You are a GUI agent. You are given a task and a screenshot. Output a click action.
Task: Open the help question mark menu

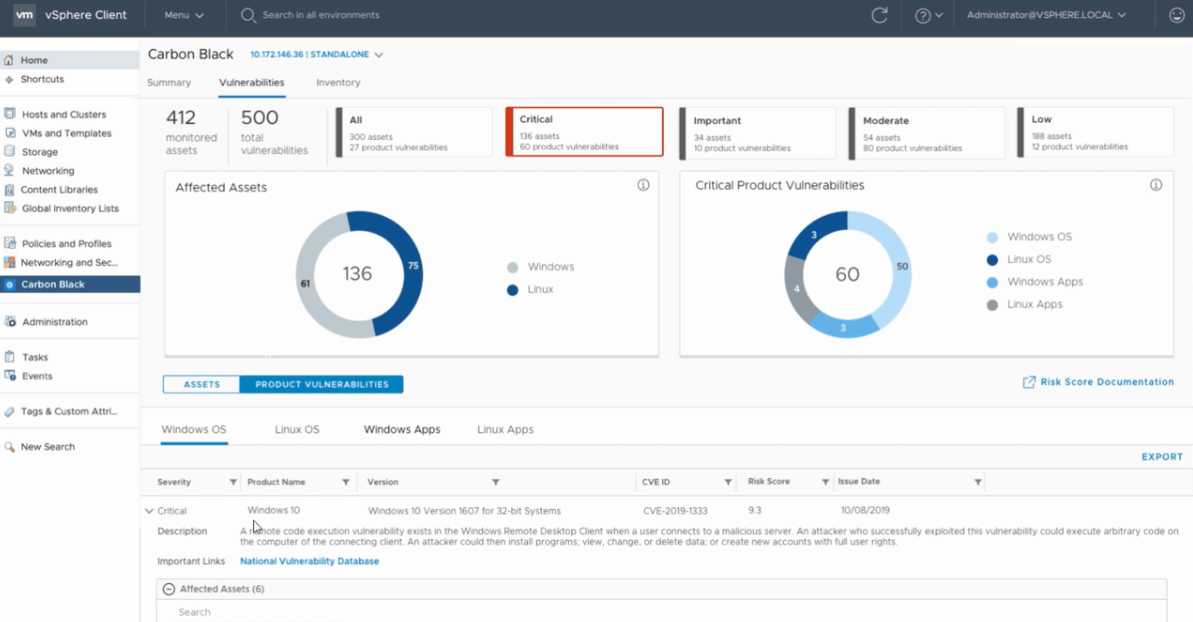pyautogui.click(x=928, y=15)
